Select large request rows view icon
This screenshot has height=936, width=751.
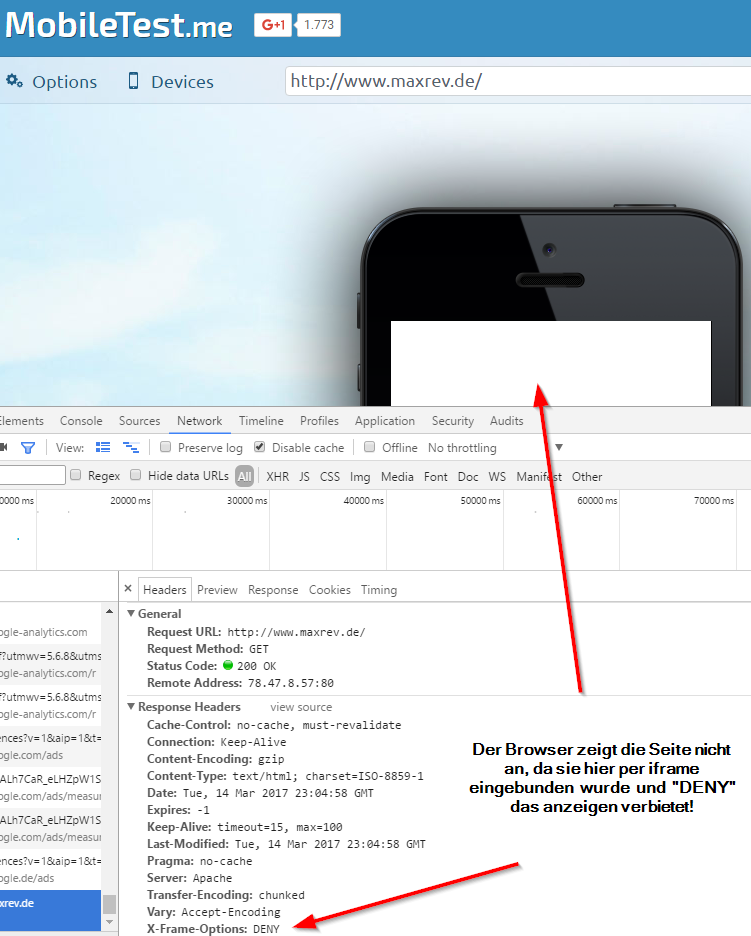(103, 447)
